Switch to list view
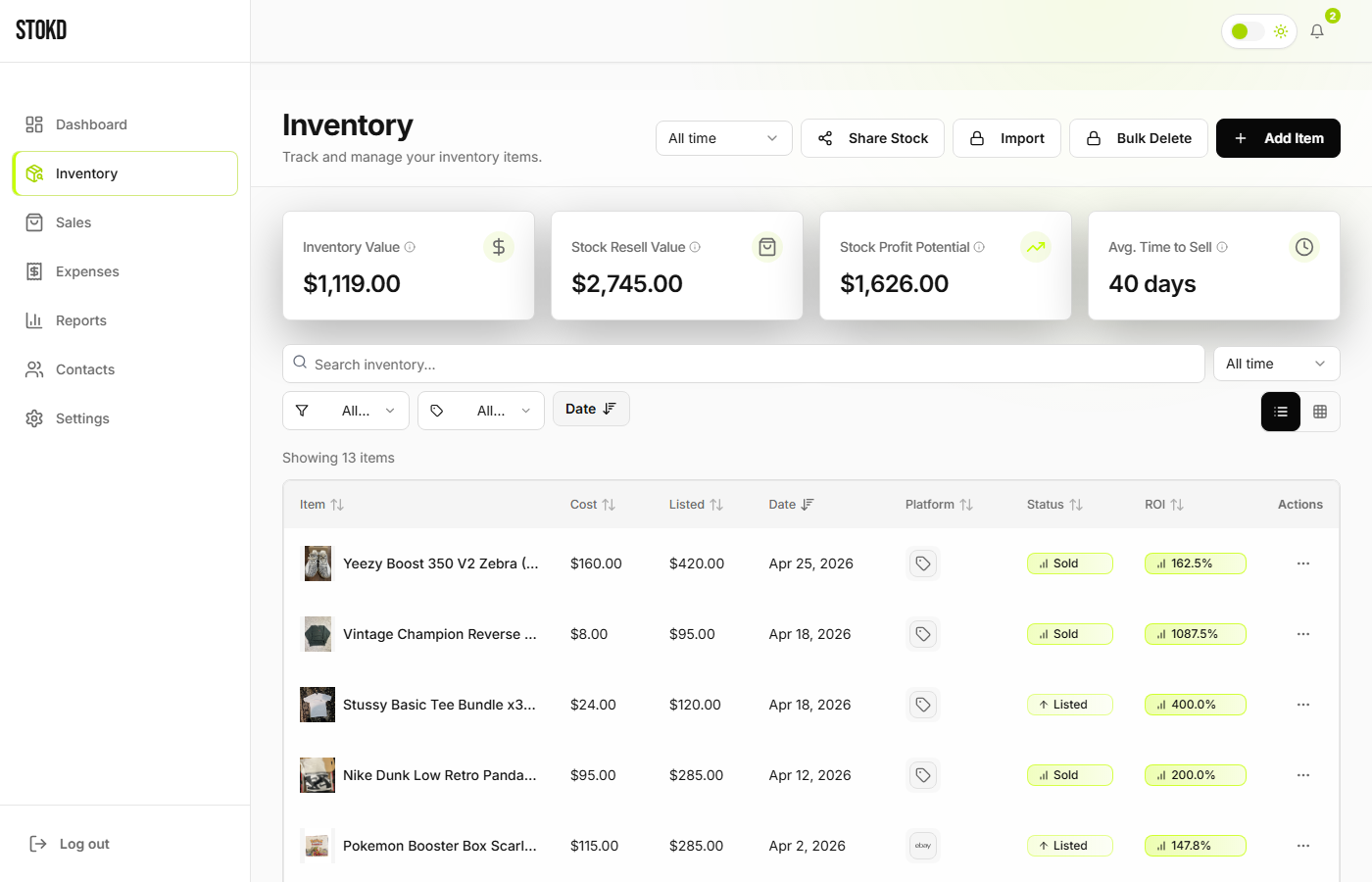 point(1281,412)
